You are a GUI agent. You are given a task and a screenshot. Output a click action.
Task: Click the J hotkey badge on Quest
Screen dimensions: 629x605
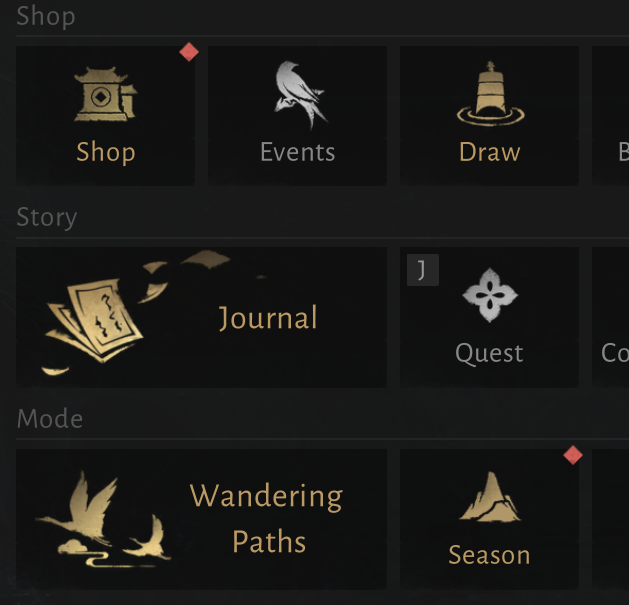pyautogui.click(x=422, y=270)
